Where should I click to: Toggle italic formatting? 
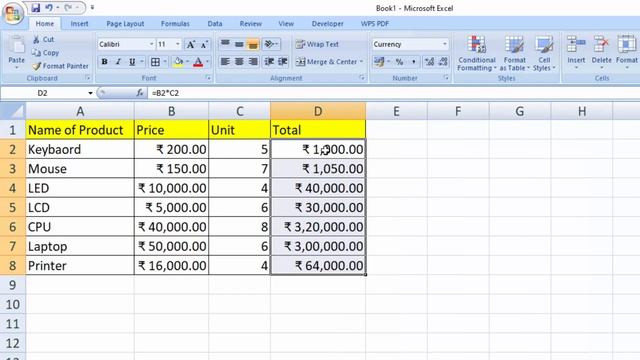click(118, 62)
